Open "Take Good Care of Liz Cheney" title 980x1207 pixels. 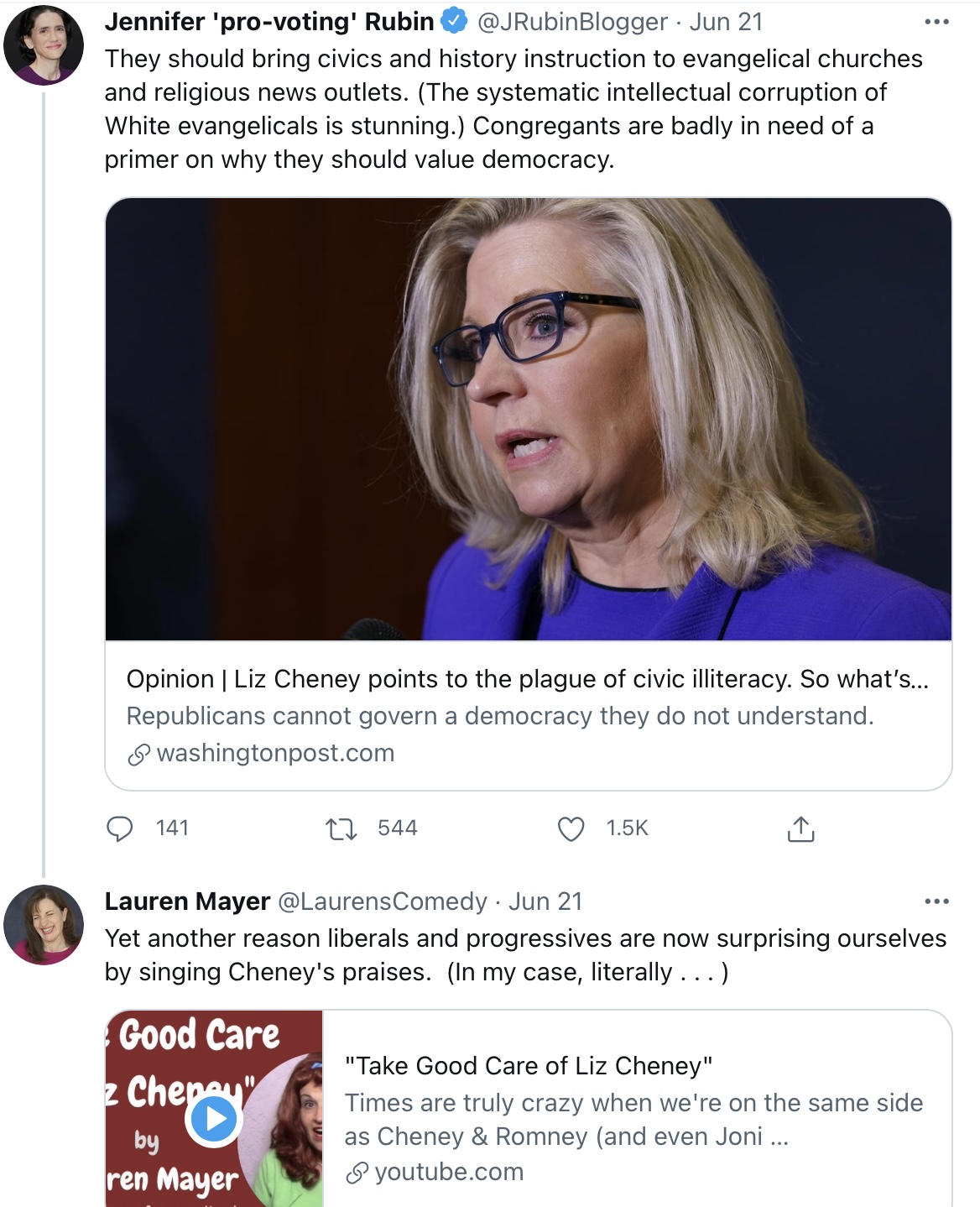click(529, 1066)
